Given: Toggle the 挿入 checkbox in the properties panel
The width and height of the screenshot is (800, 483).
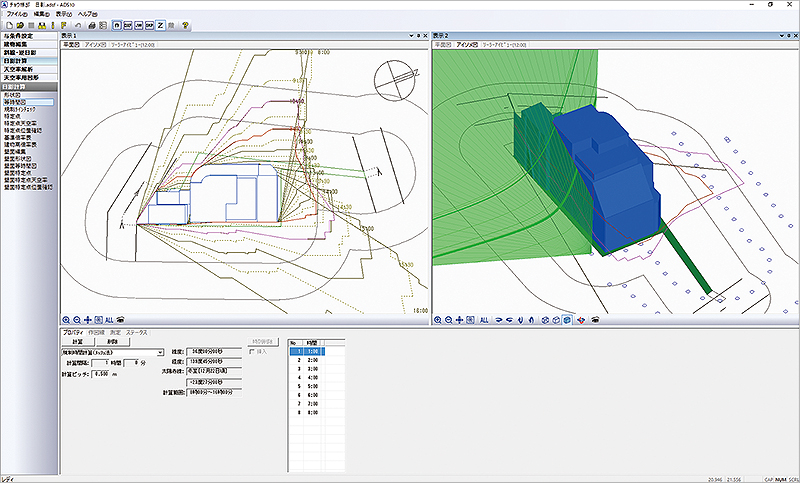Looking at the screenshot, I should pos(251,351).
